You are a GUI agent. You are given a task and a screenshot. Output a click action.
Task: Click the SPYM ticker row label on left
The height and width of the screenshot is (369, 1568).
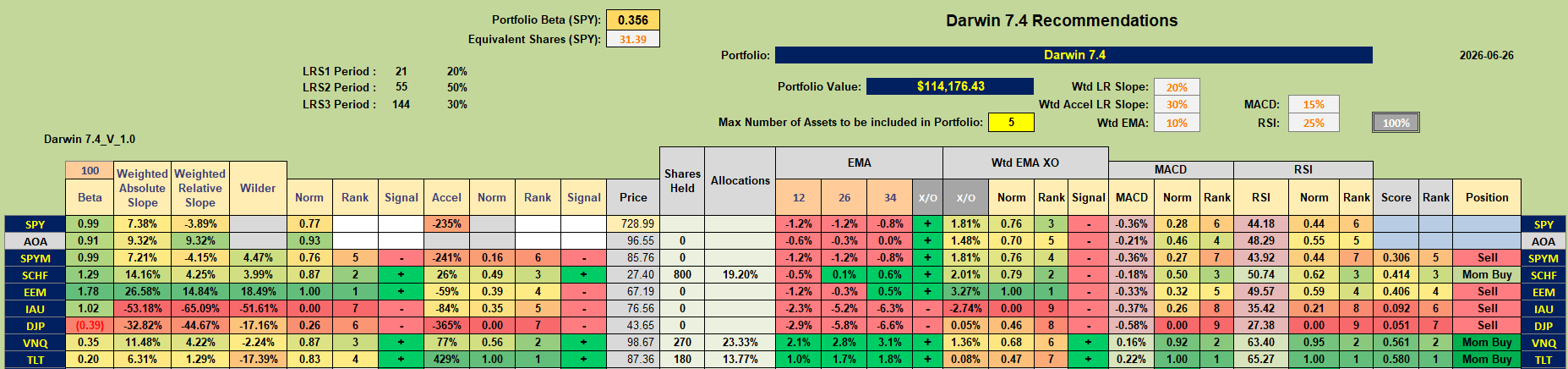pos(35,258)
